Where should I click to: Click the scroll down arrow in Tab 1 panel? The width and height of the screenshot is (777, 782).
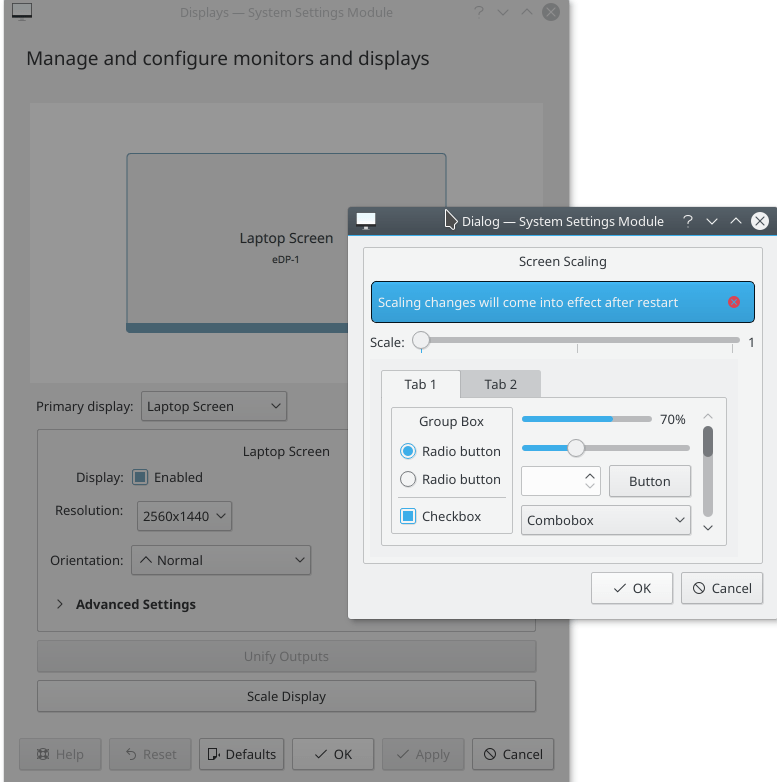pyautogui.click(x=708, y=528)
